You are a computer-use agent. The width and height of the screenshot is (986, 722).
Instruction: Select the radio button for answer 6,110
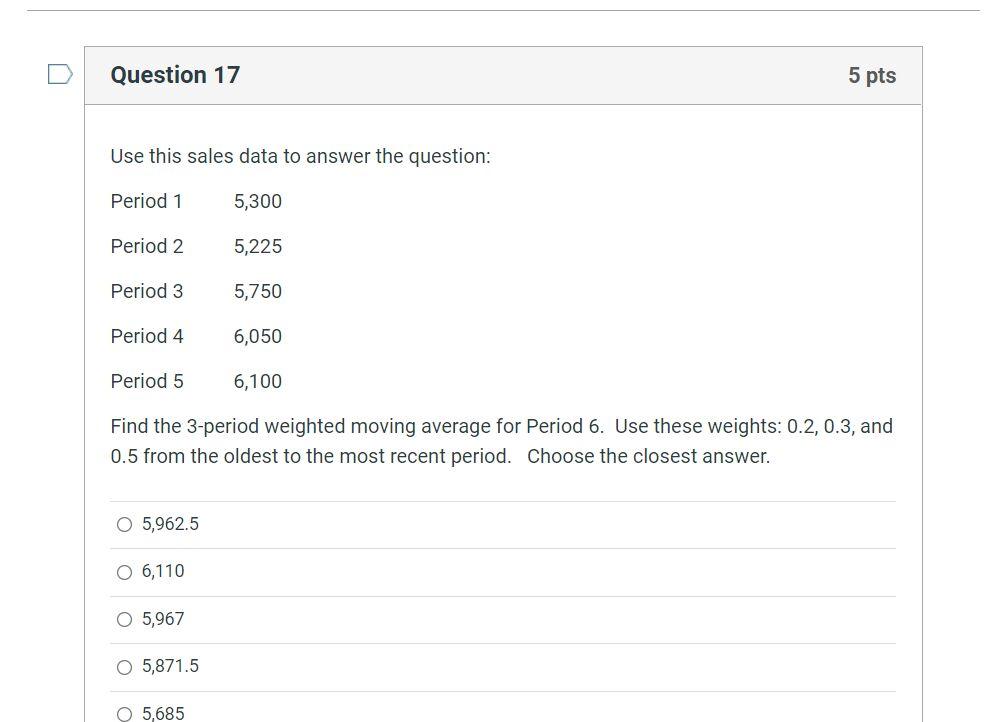124,571
